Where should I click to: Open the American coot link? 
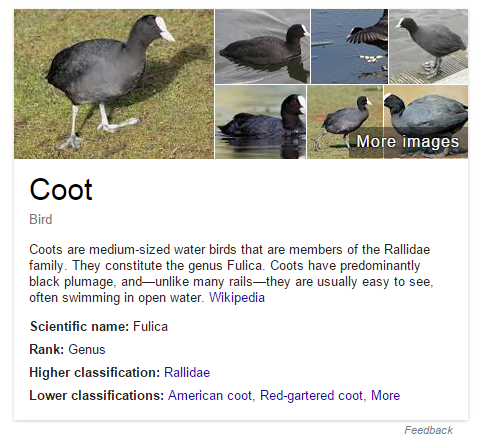click(x=210, y=395)
